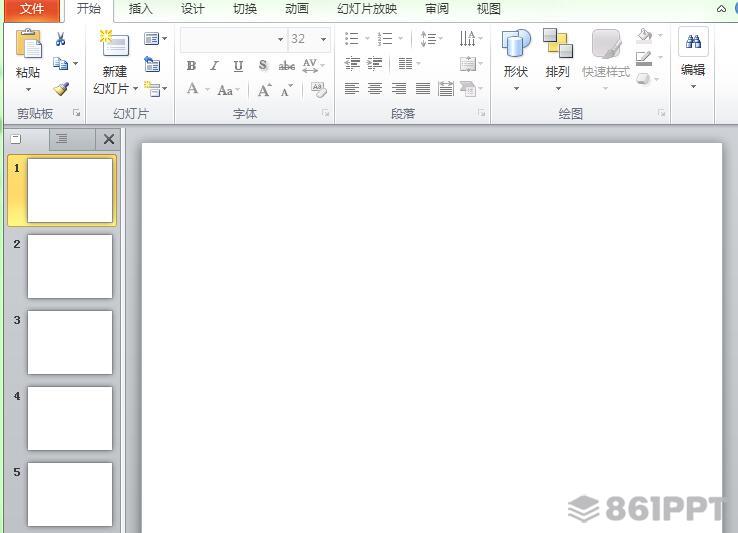Click the Shape Outline pen icon

(643, 58)
